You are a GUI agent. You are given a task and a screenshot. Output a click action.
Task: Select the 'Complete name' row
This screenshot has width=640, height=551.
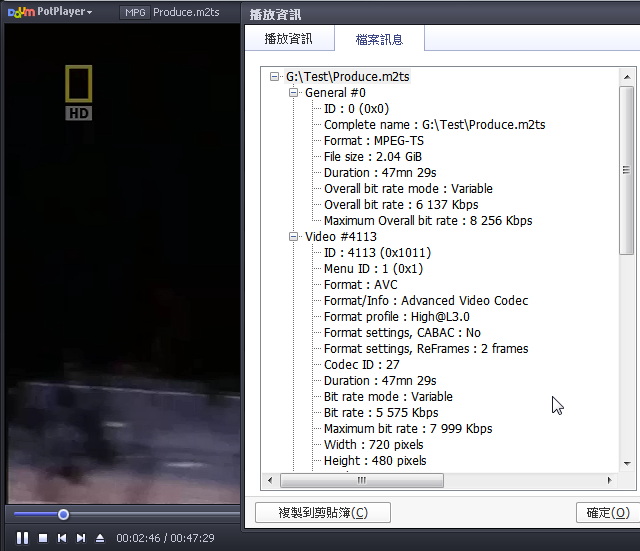click(434, 124)
